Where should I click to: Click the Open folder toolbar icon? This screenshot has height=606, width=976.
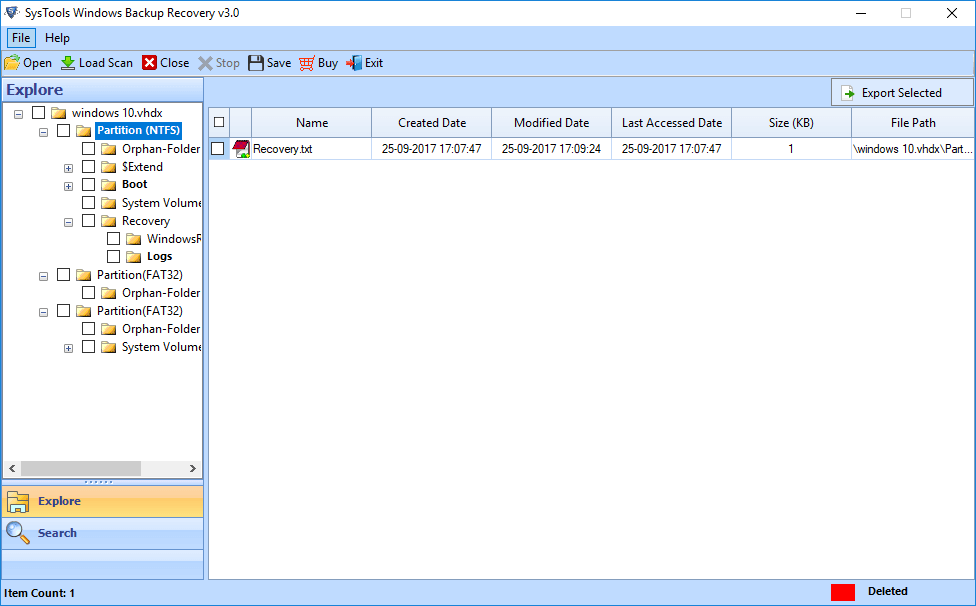(12, 63)
